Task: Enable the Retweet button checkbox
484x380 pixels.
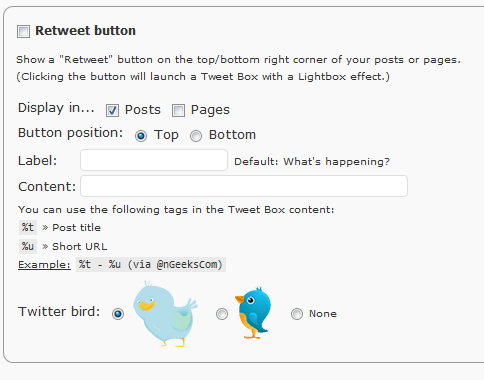Action: coord(23,32)
